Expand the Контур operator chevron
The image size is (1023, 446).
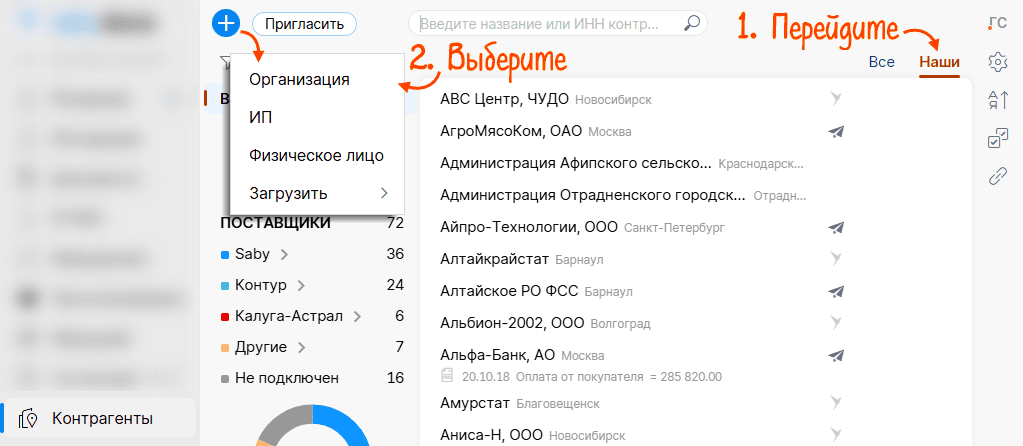300,286
